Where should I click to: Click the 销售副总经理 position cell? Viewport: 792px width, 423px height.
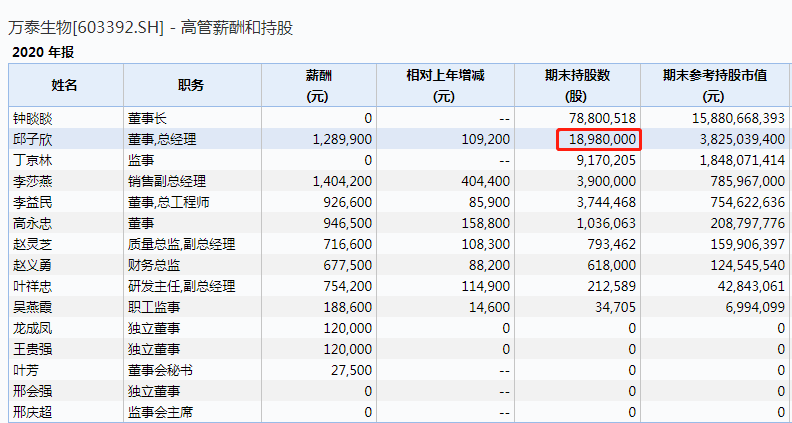tap(167, 181)
